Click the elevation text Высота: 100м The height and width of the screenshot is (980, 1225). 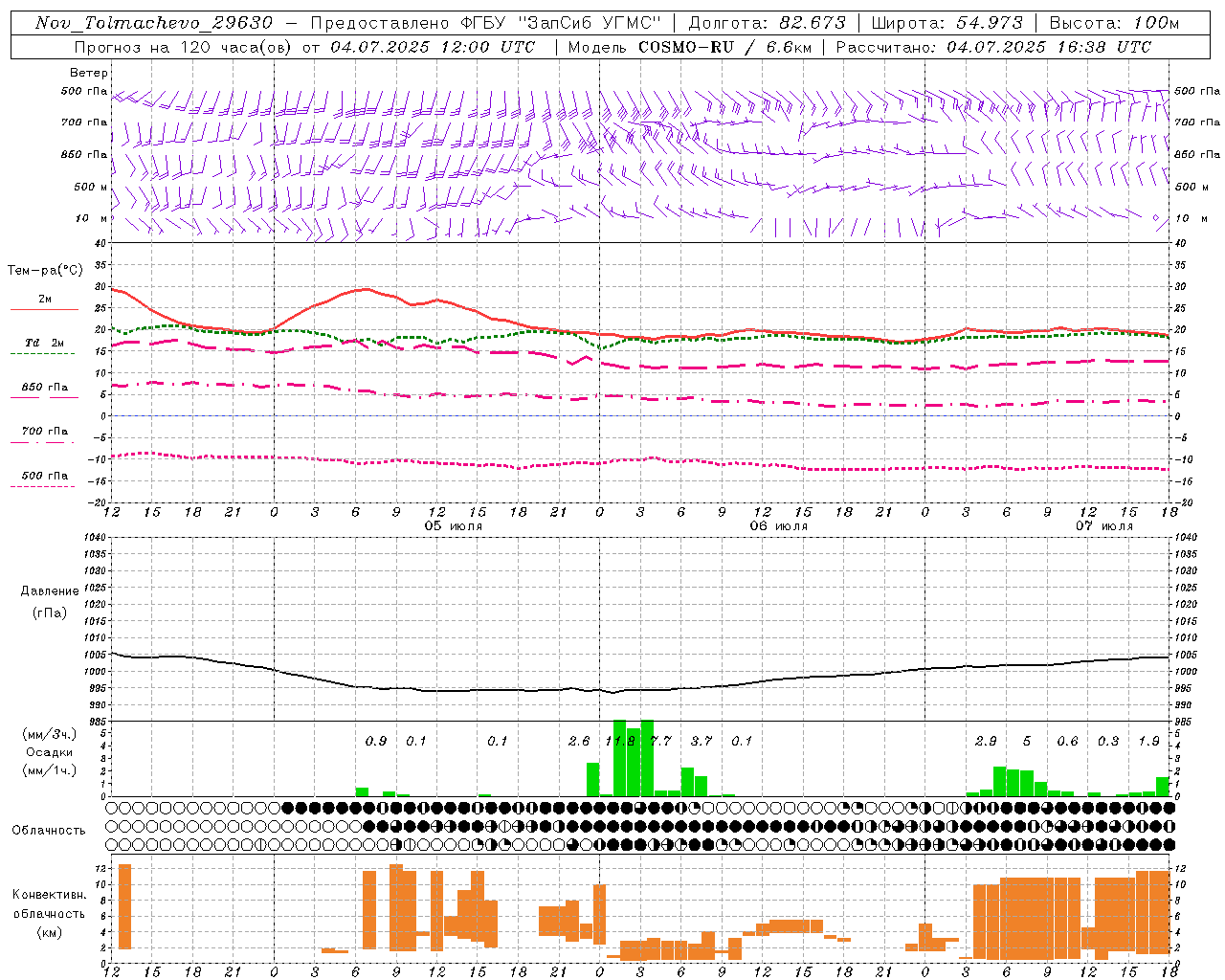coord(1114,23)
